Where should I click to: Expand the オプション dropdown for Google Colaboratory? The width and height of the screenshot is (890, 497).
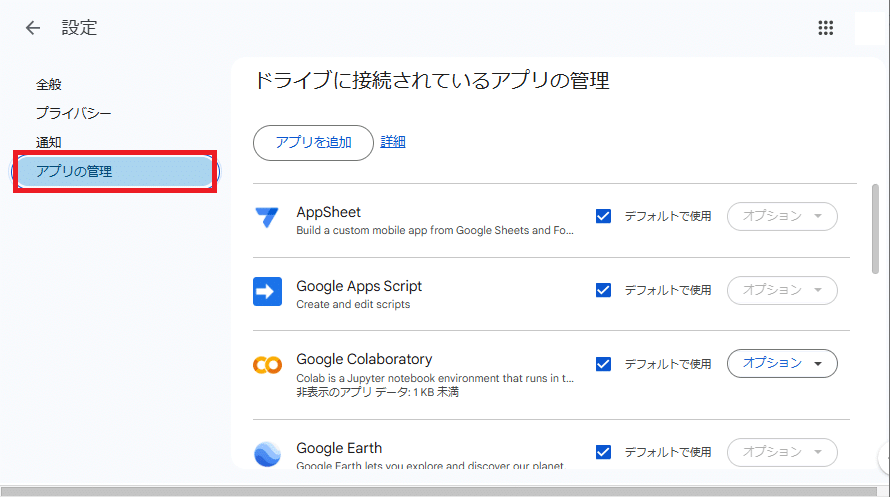782,363
